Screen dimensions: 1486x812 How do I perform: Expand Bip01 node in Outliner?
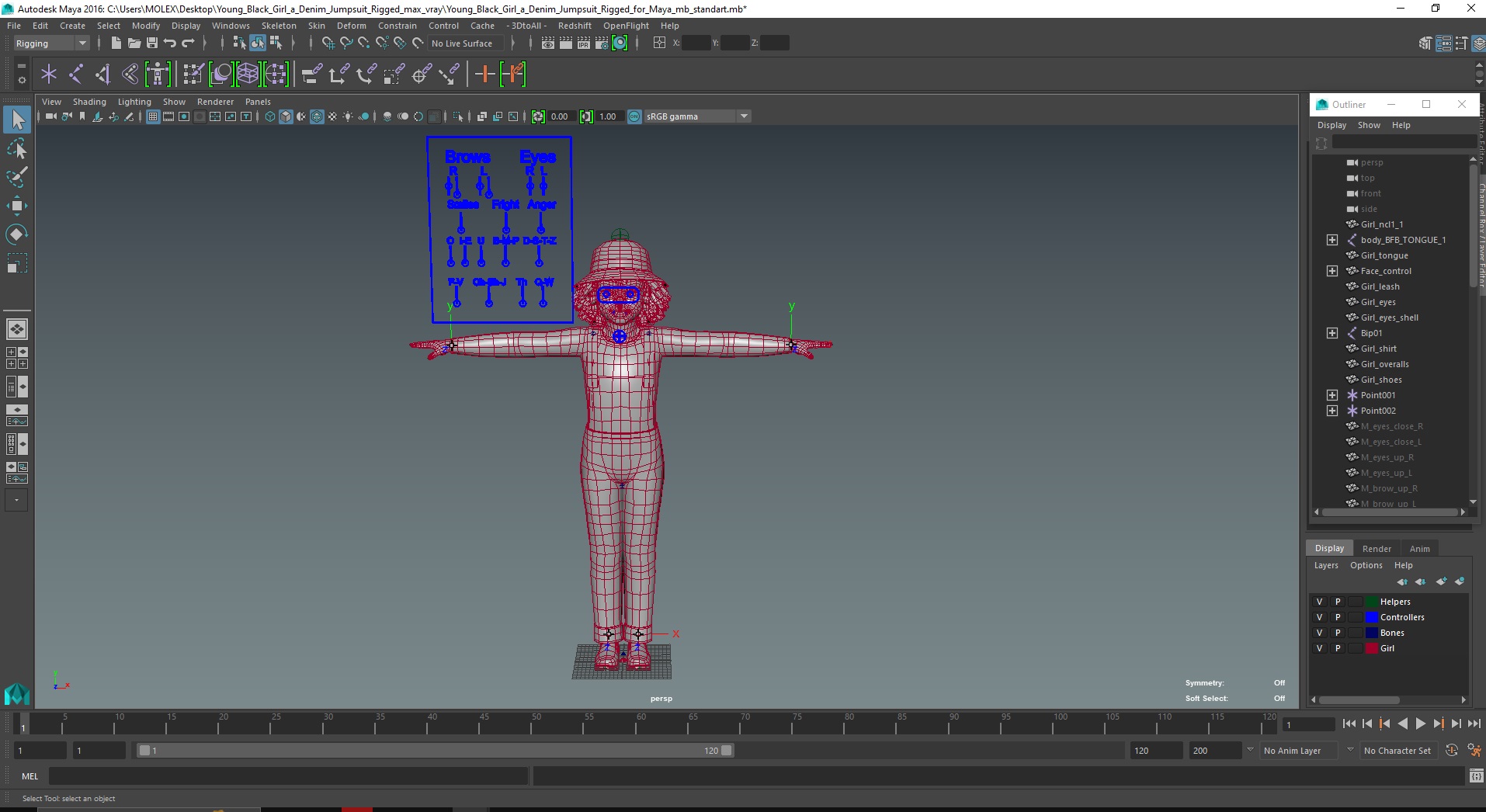pos(1332,333)
